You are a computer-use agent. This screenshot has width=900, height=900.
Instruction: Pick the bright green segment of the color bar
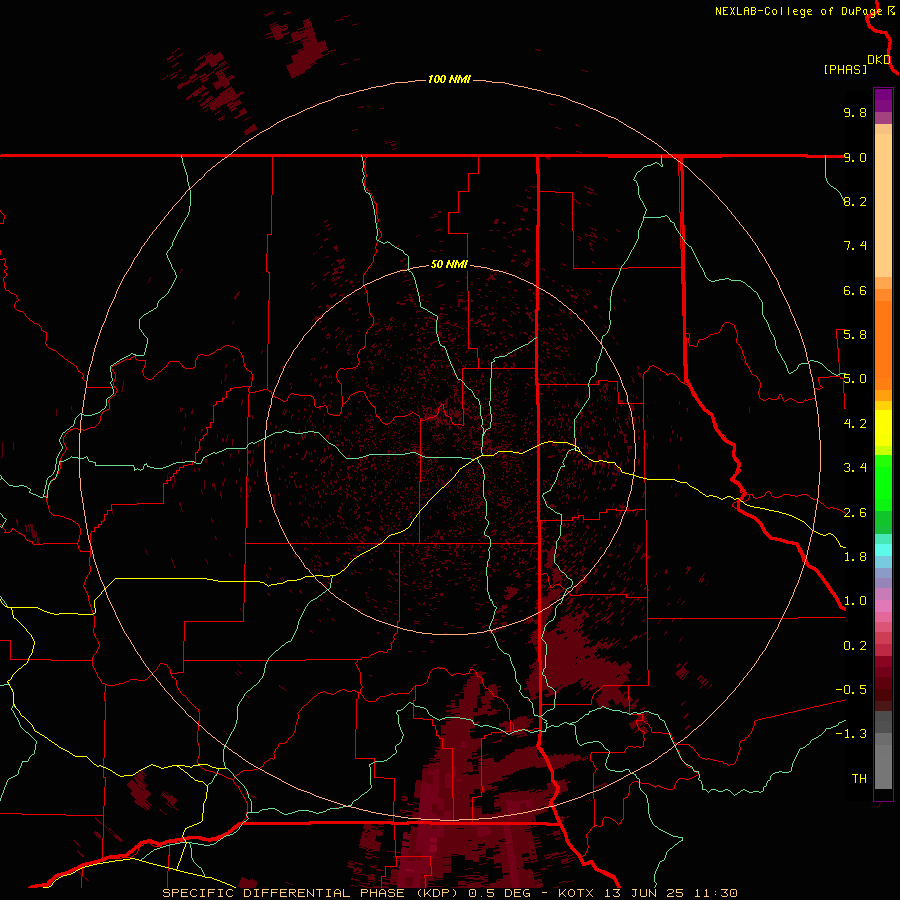pyautogui.click(x=883, y=483)
